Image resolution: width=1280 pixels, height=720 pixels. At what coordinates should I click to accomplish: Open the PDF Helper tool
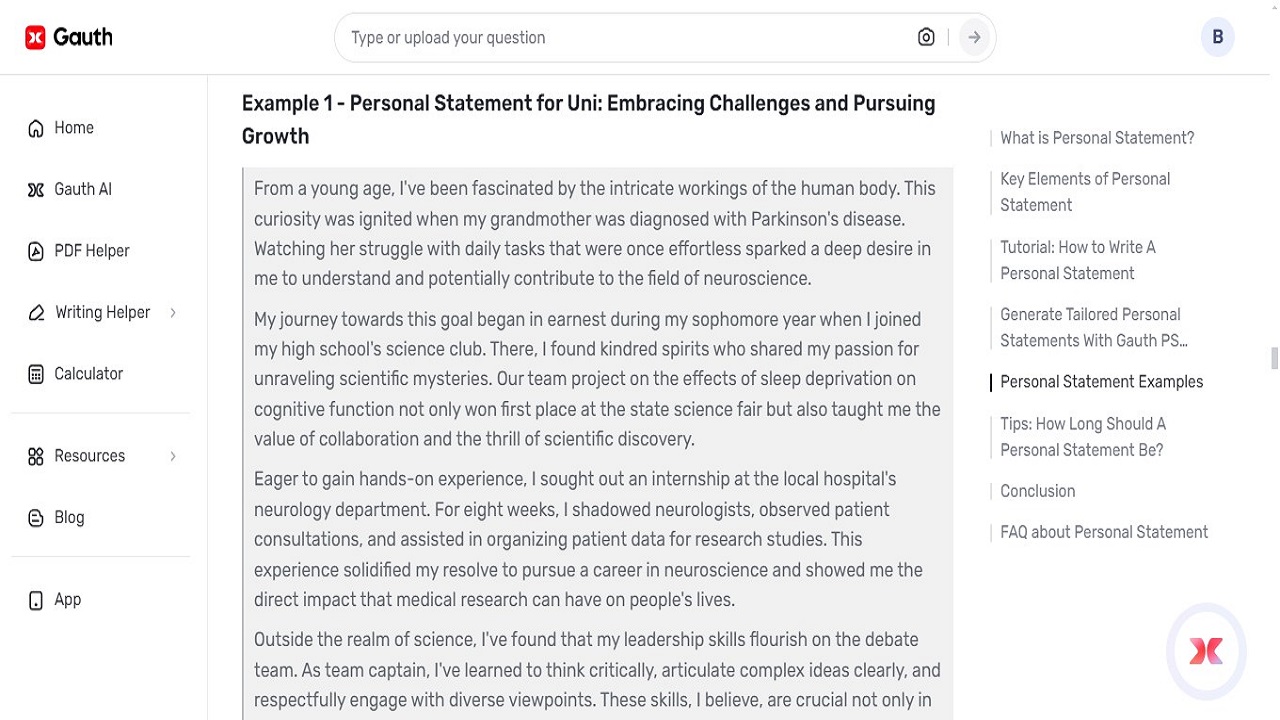click(92, 250)
